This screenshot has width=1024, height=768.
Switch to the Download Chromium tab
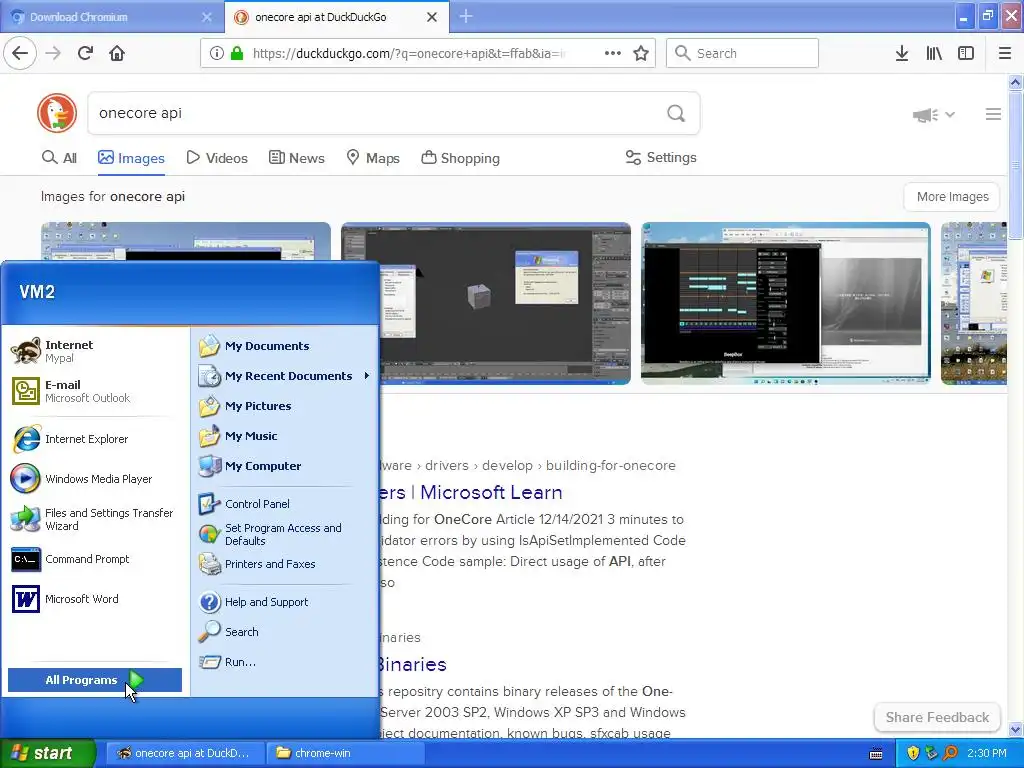pos(112,17)
